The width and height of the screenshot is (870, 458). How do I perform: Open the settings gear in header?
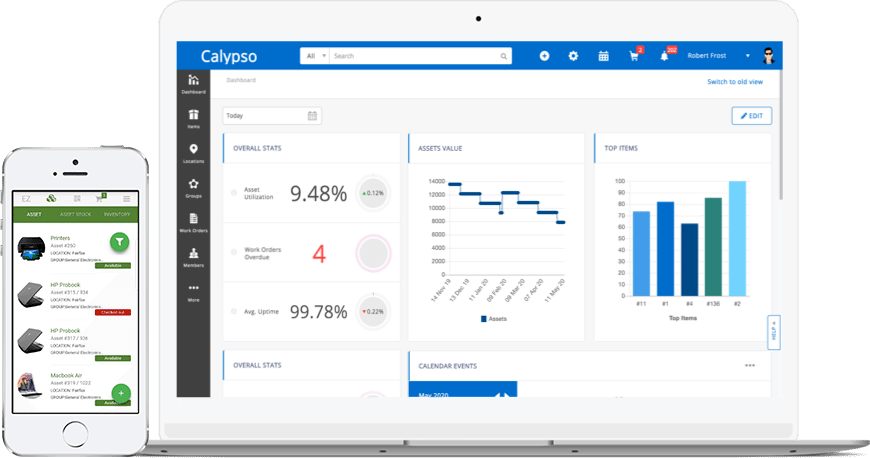tap(573, 56)
